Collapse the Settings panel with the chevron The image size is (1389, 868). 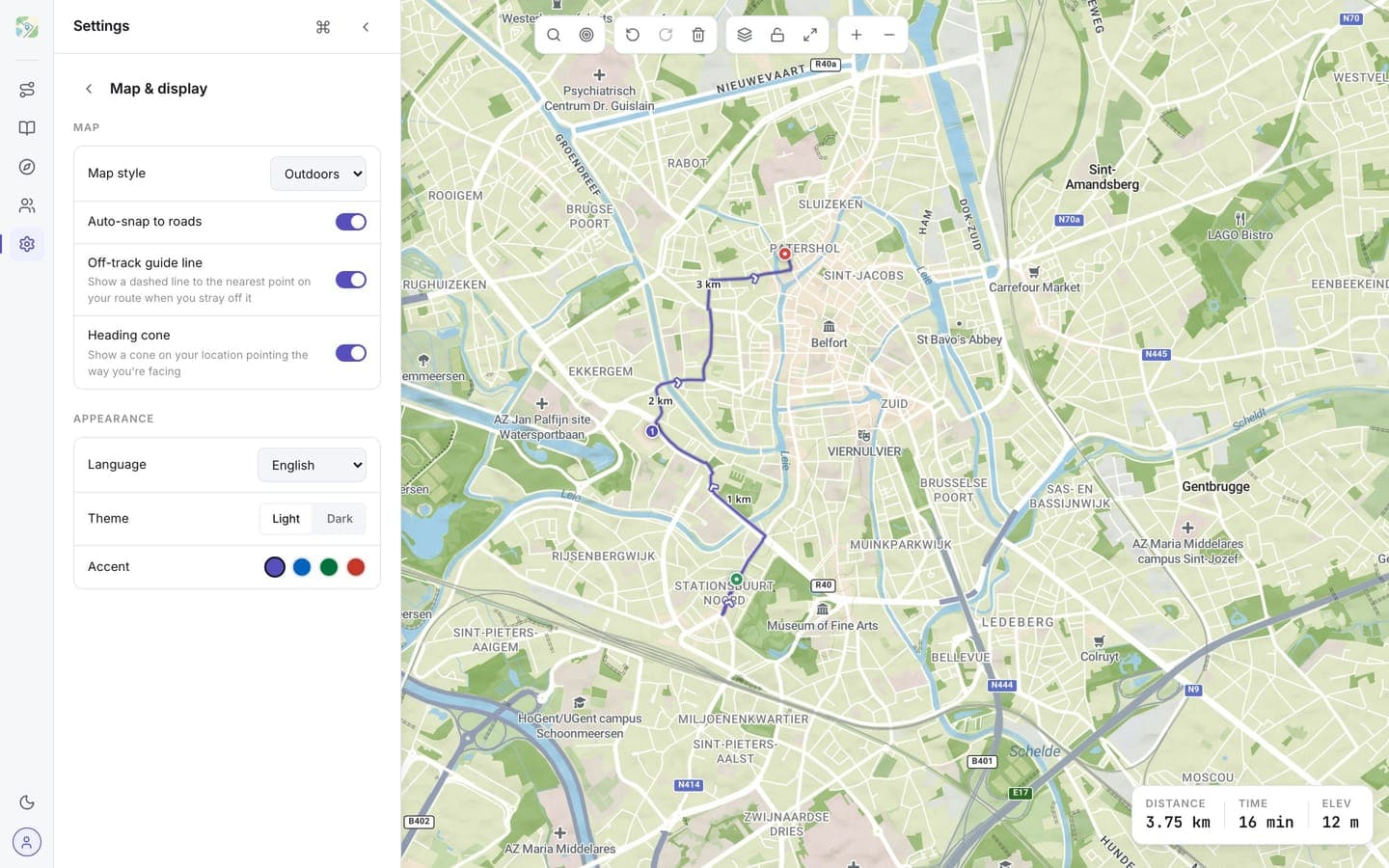coord(366,27)
